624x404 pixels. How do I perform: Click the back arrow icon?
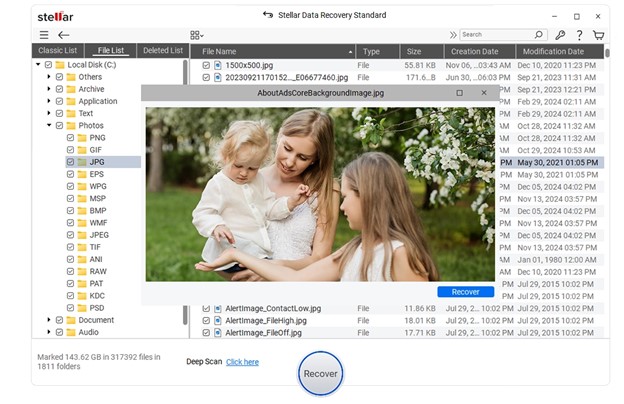pos(64,35)
